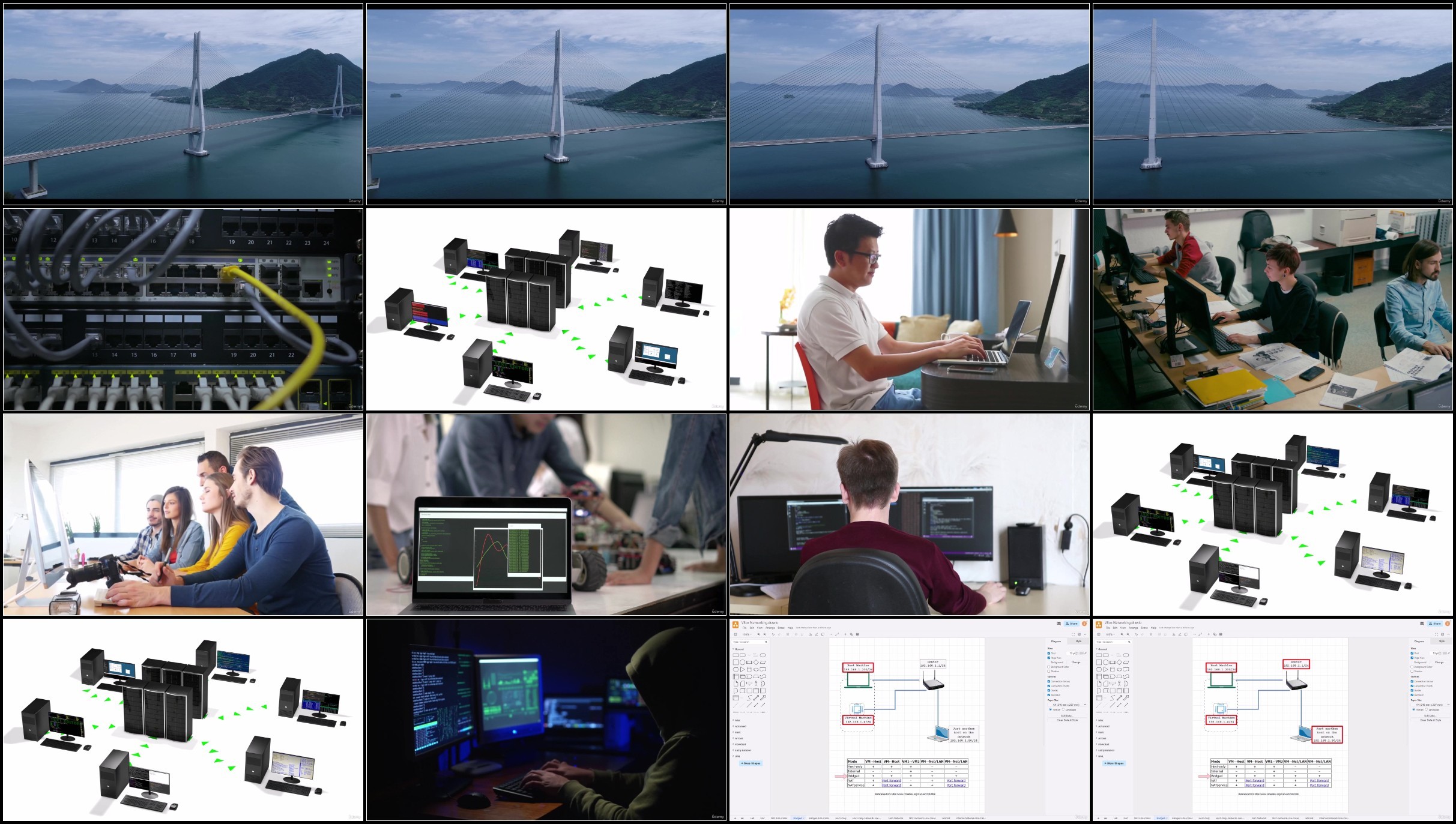Click fill color icon in right draw.io frame
The image size is (1456, 824).
tap(1174, 634)
